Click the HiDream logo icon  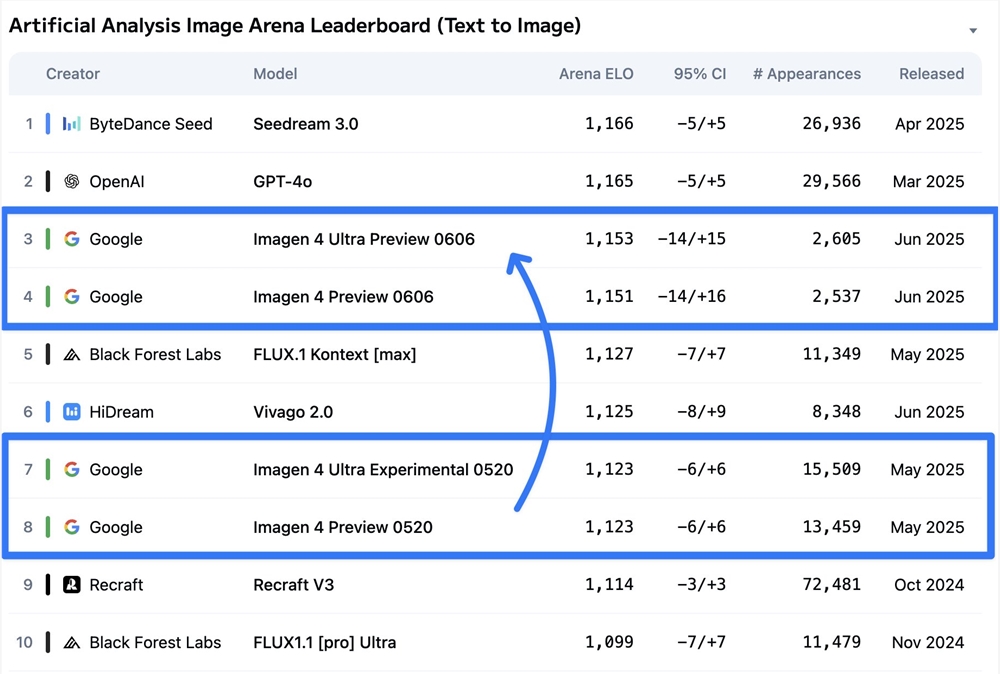coord(71,412)
